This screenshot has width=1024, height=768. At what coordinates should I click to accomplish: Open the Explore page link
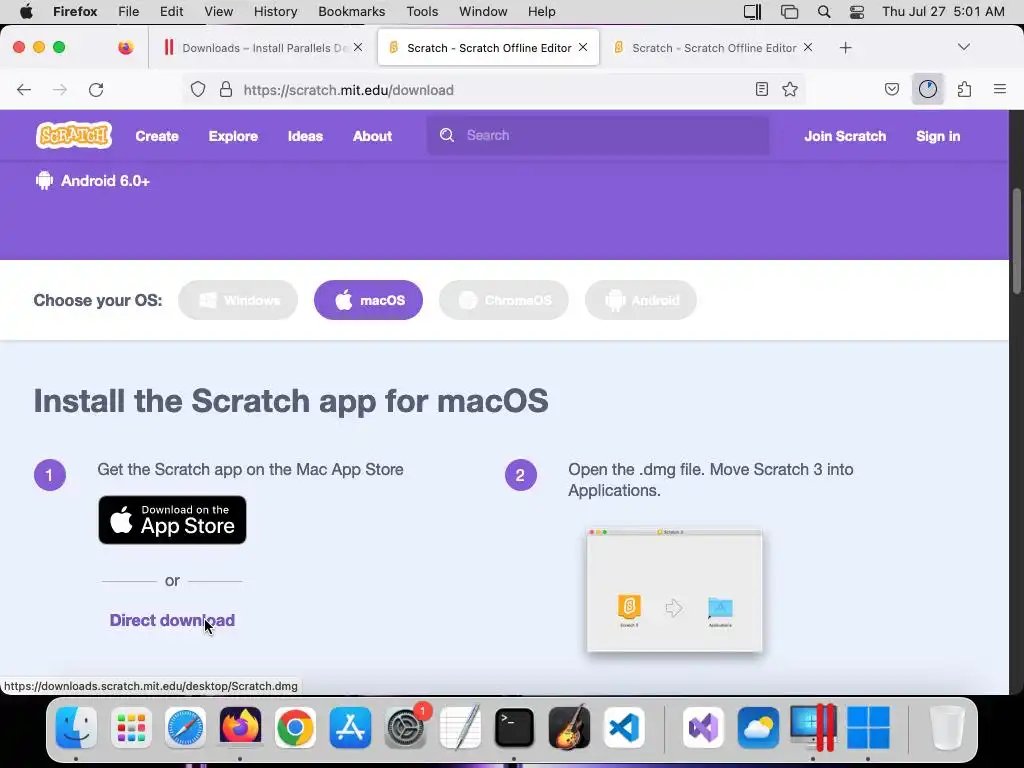(233, 136)
